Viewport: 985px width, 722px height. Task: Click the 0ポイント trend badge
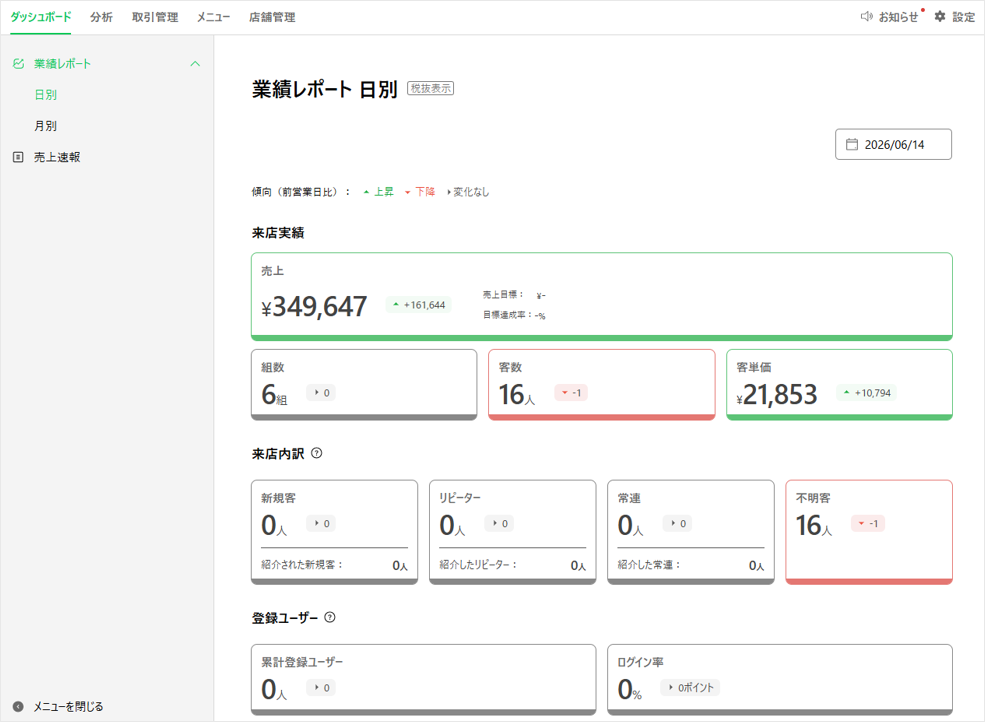tap(690, 687)
